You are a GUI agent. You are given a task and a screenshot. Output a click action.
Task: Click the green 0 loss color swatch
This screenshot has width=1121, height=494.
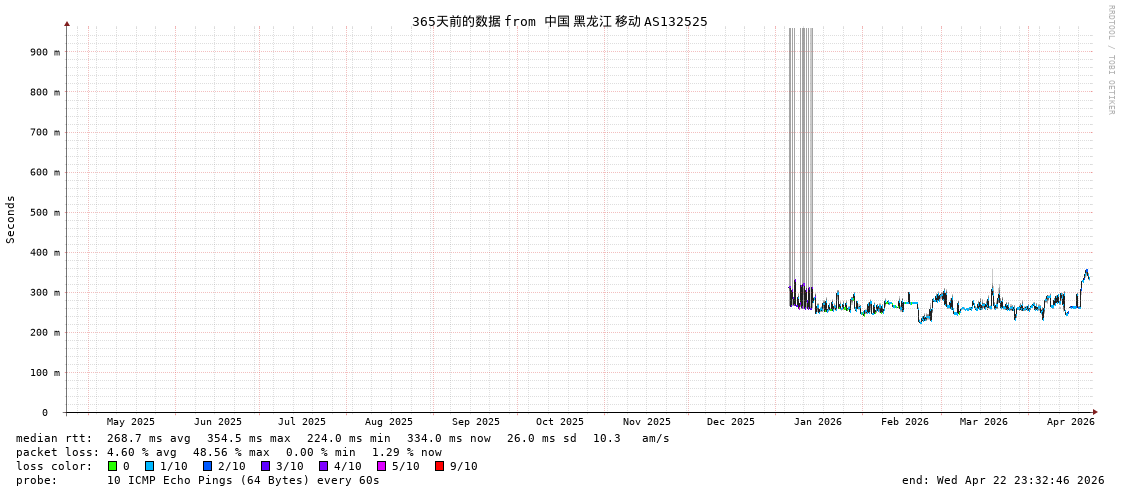pos(112,466)
